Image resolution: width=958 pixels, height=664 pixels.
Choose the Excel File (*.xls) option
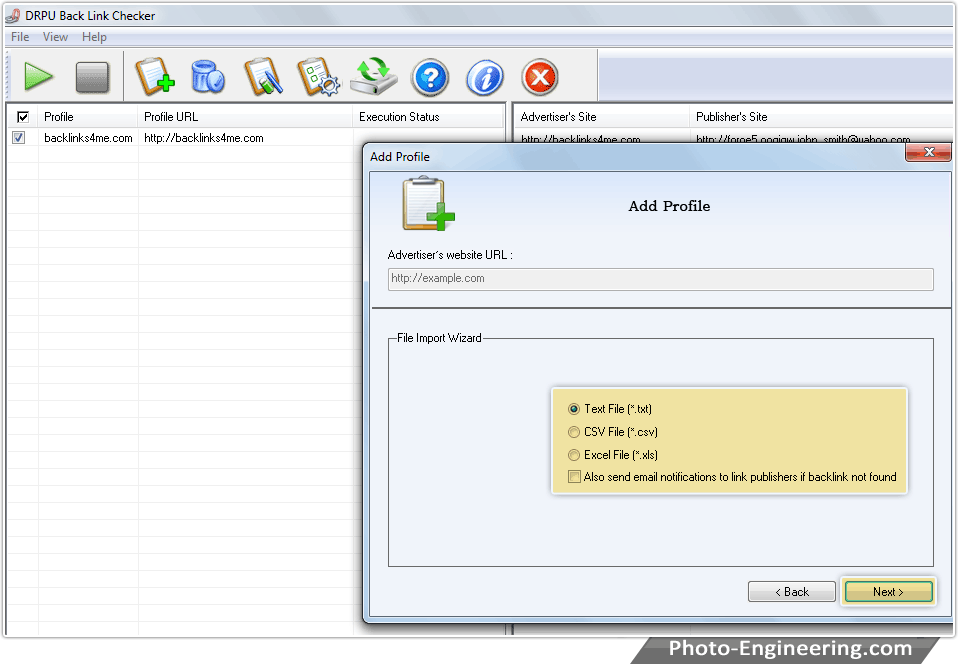pos(613,455)
